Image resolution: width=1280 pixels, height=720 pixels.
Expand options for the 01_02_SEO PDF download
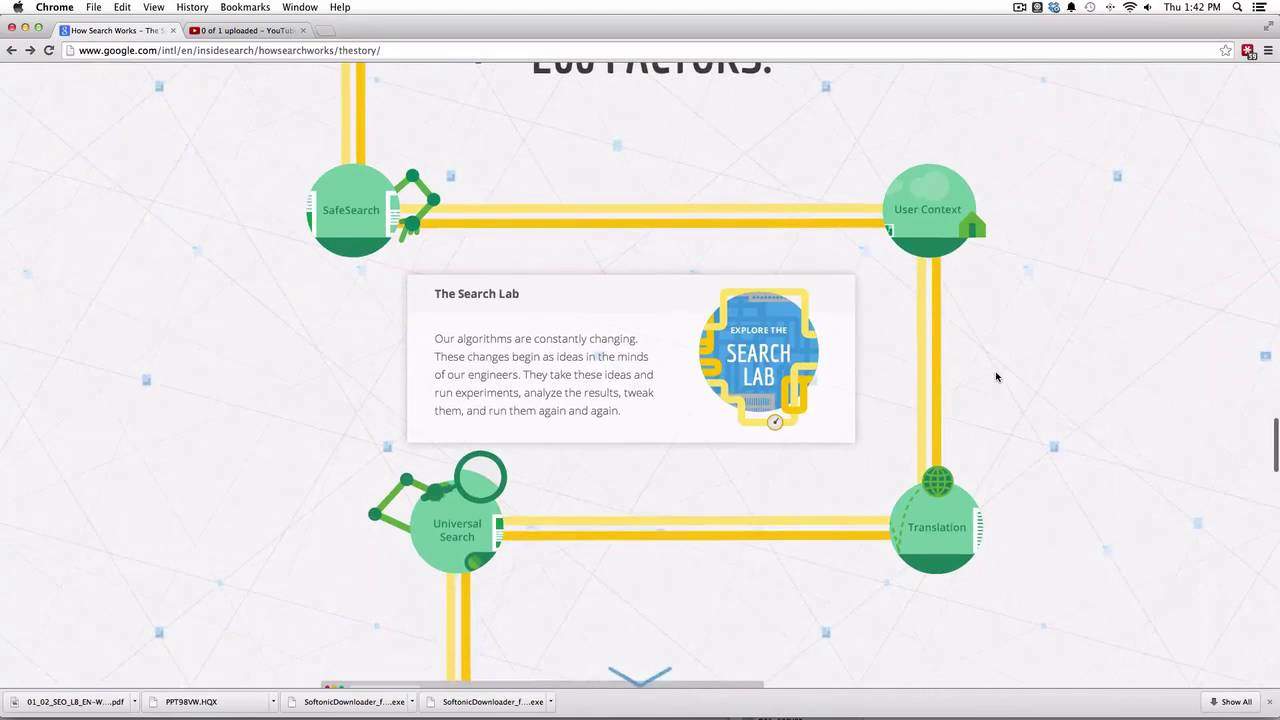[134, 702]
